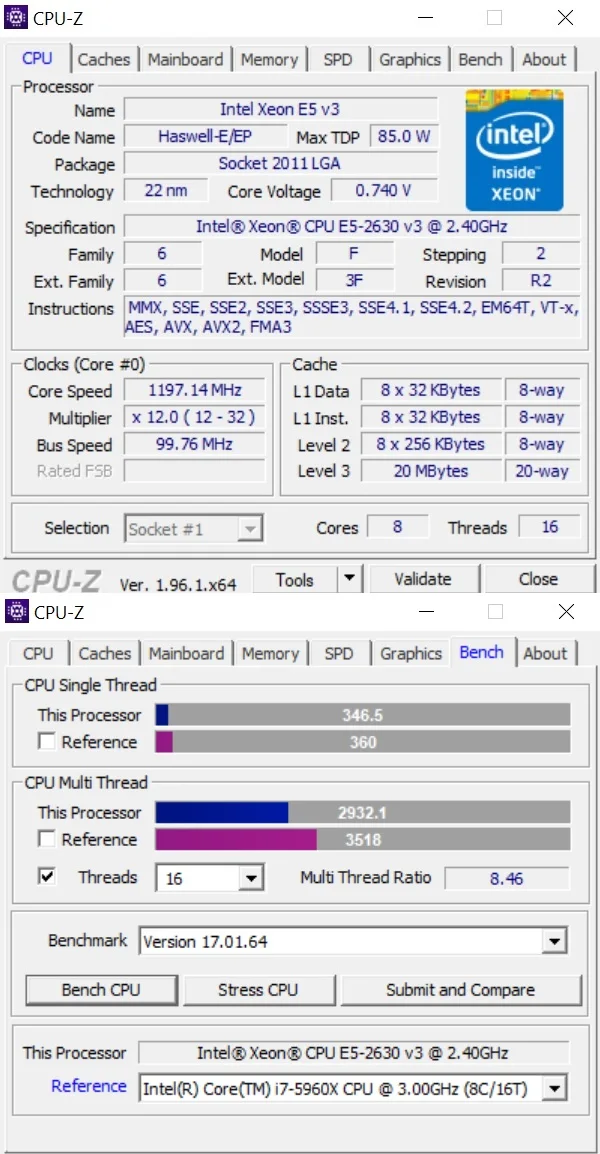Click Multi Thread This Processor bar 2932.1

[363, 813]
